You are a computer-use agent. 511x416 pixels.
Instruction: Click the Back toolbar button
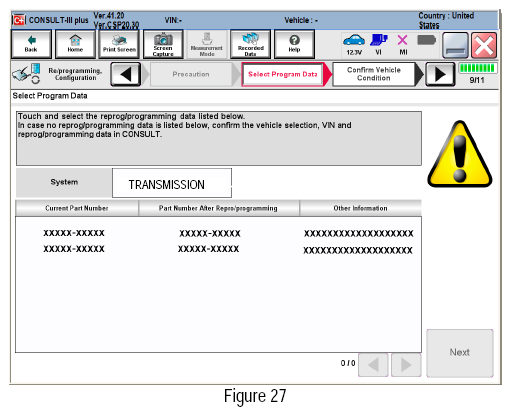(x=31, y=44)
